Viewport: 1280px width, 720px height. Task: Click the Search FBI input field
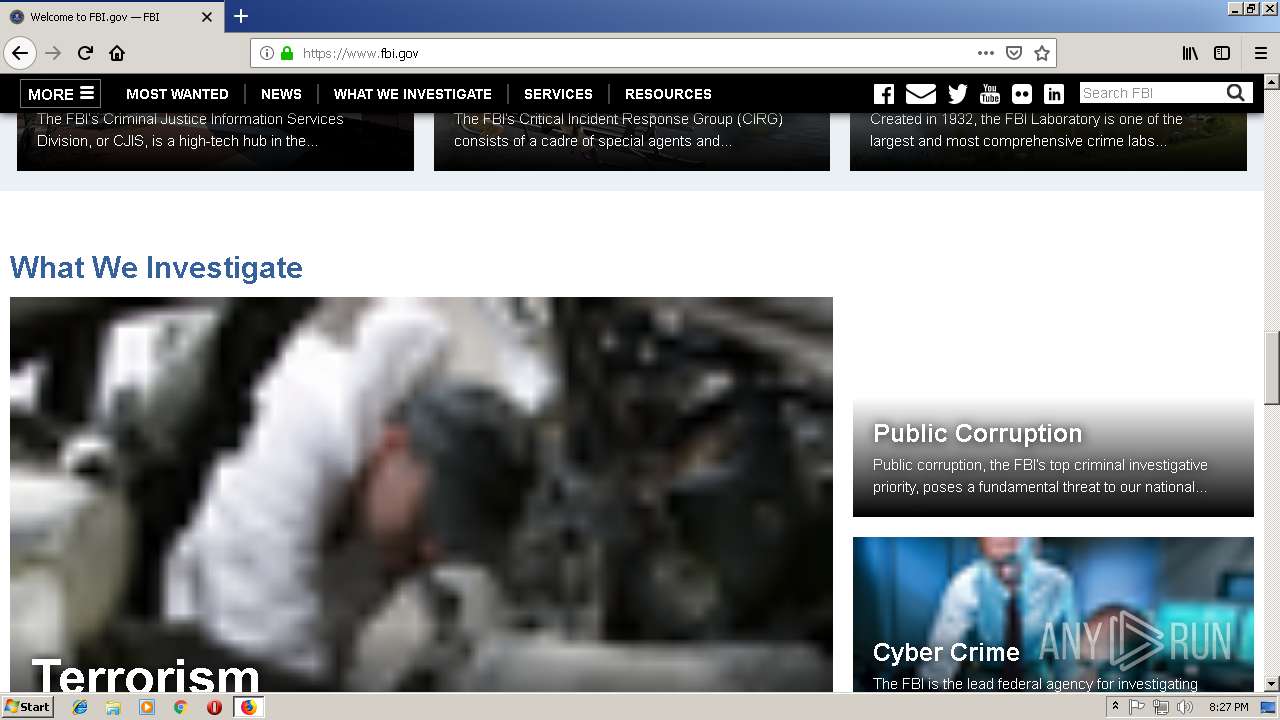(1152, 93)
